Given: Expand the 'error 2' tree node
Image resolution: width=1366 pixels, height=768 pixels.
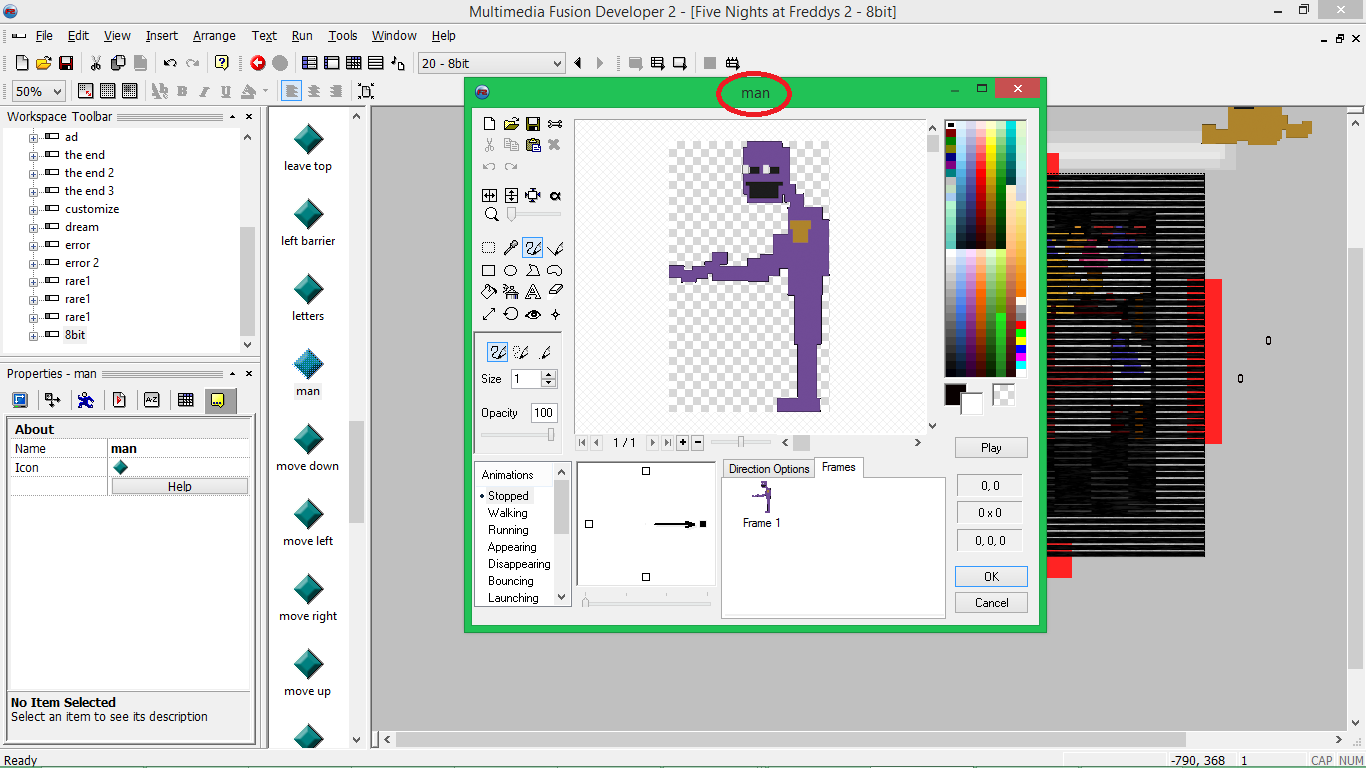Looking at the screenshot, I should 33,263.
